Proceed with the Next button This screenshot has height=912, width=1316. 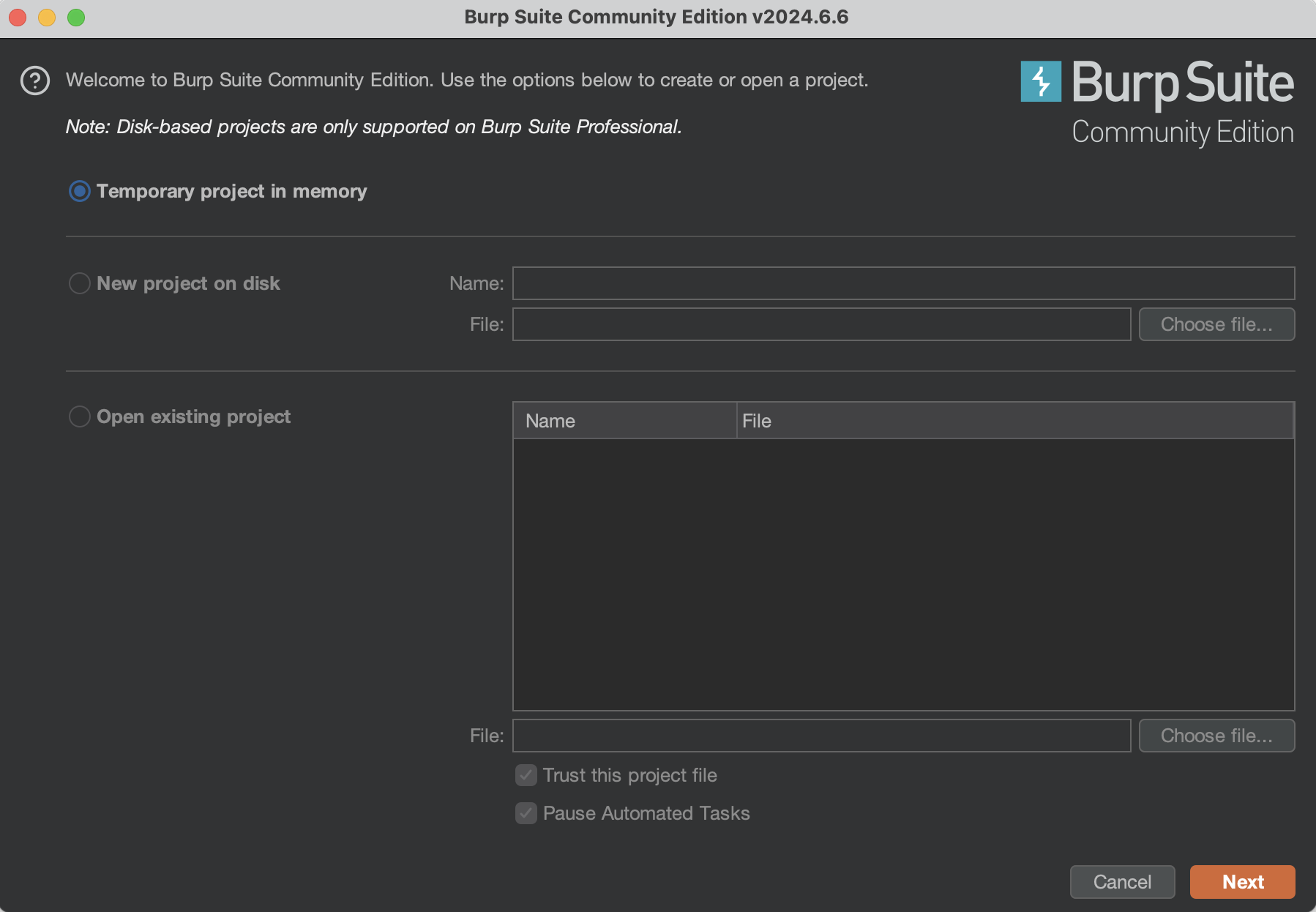tap(1242, 882)
